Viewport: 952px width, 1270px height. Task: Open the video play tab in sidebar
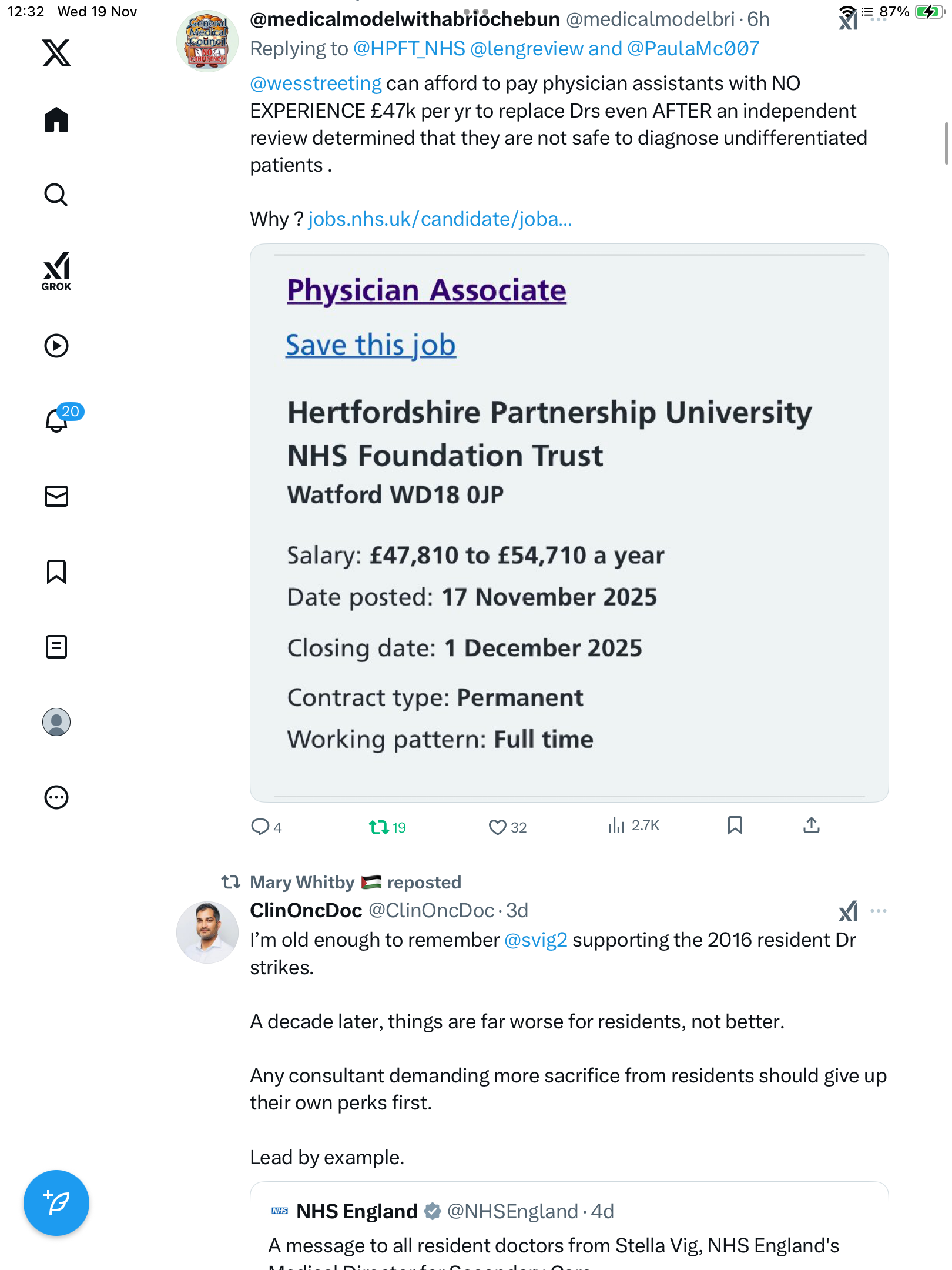point(56,346)
